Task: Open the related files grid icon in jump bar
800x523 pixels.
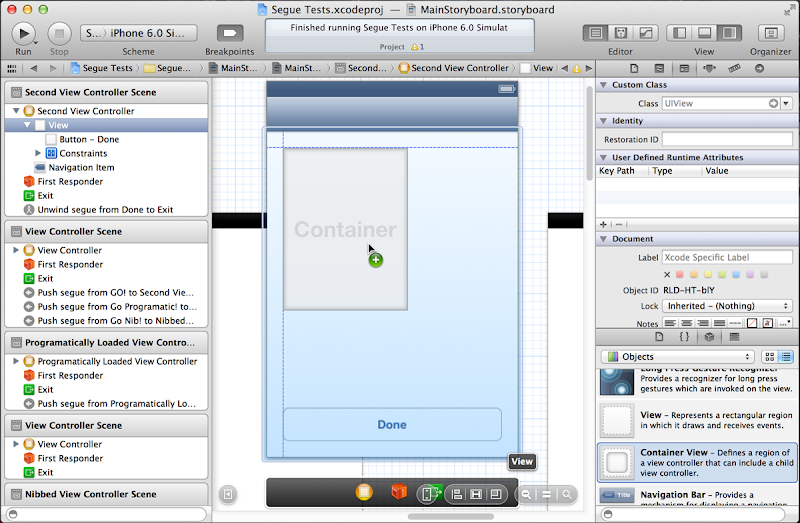Action: [x=12, y=68]
